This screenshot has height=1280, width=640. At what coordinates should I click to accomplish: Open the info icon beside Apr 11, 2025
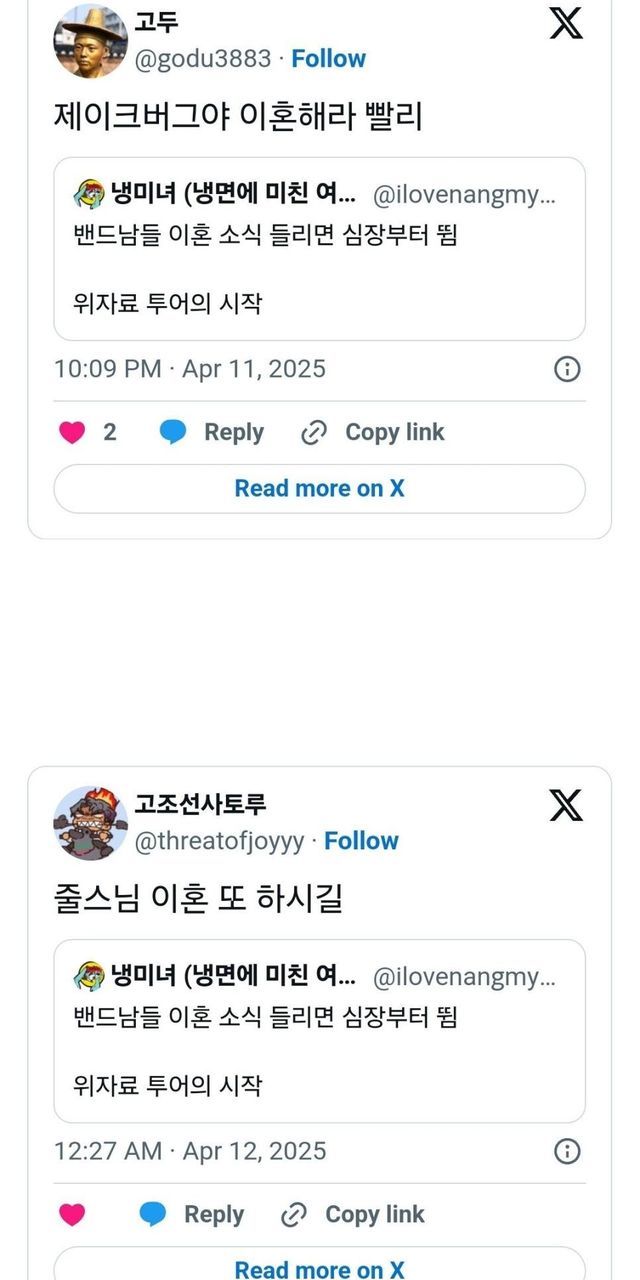[x=567, y=369]
